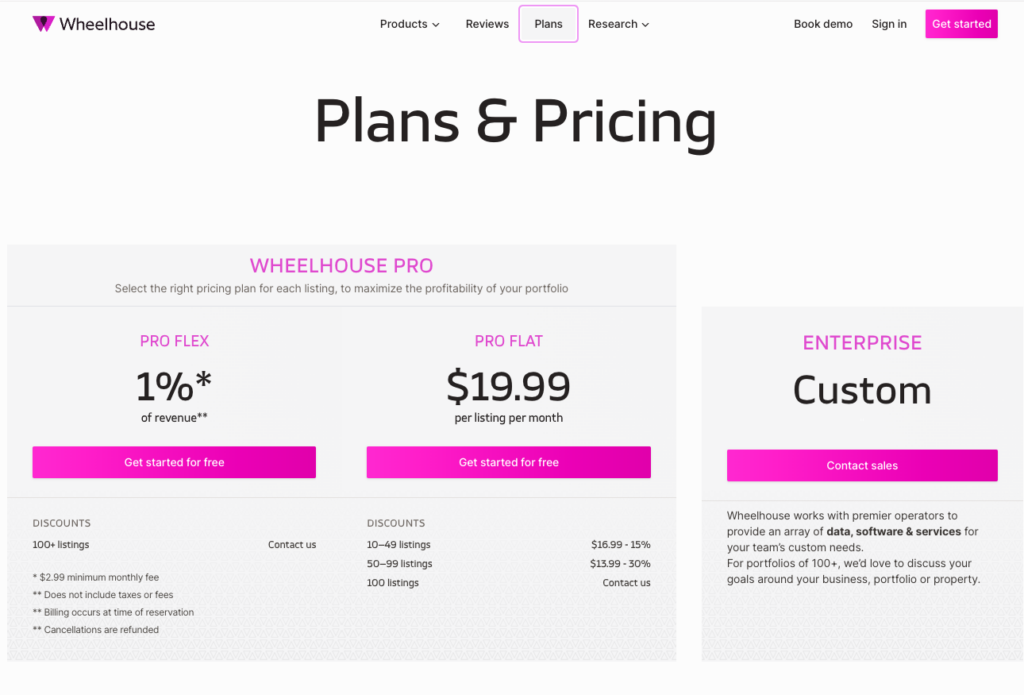Open the Sign in link
The image size is (1024, 695).
(889, 24)
